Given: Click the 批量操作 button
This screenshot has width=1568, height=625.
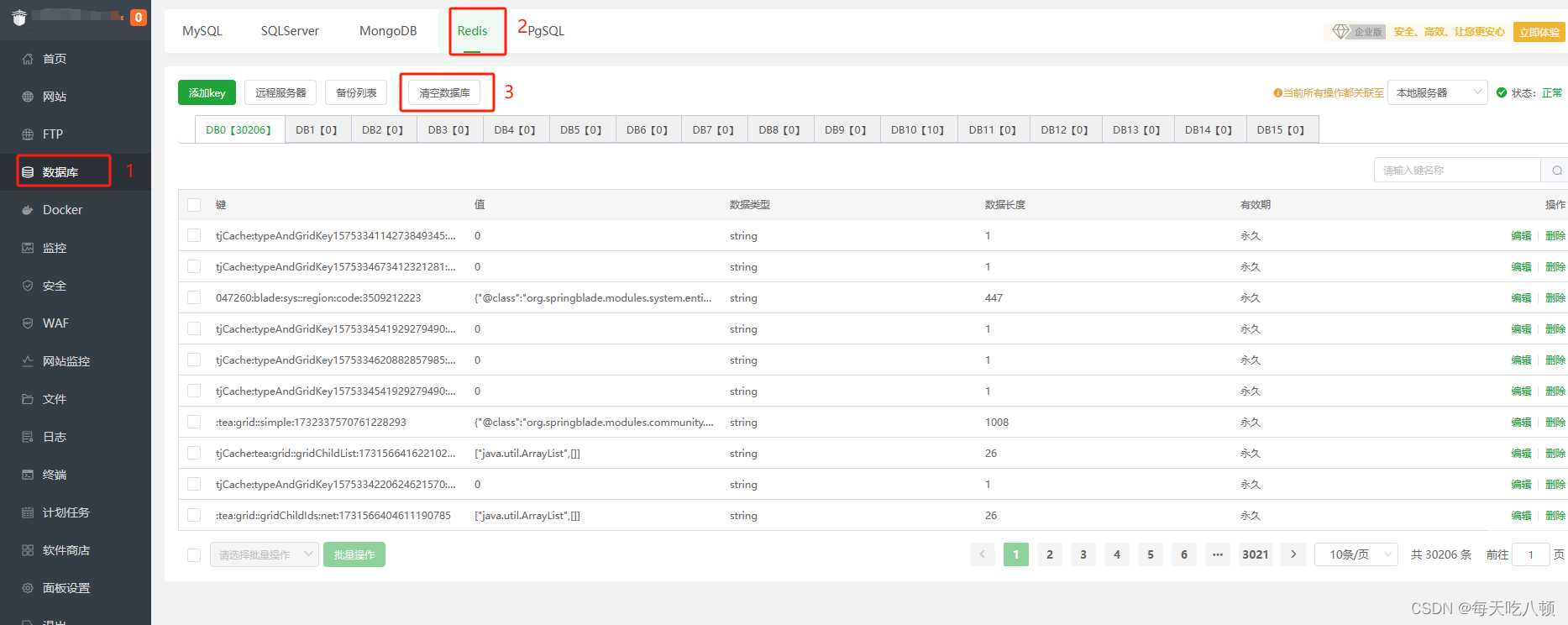Looking at the screenshot, I should pos(354,554).
